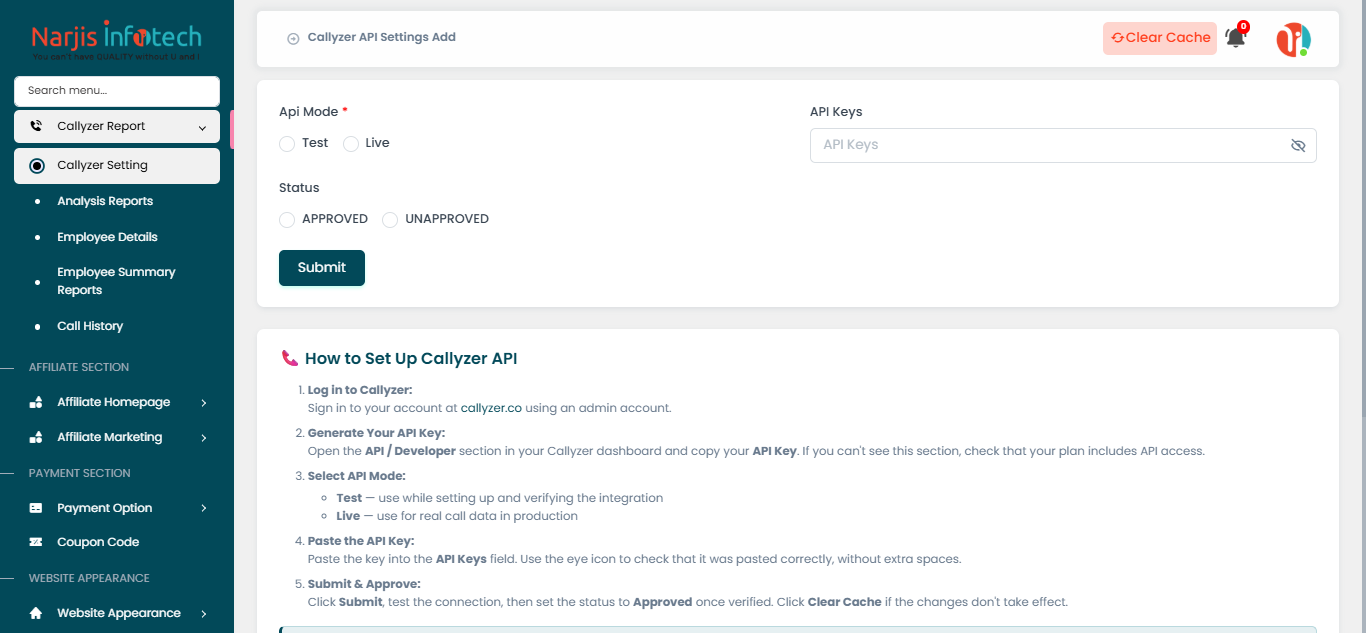Click the Search menu field
This screenshot has width=1366, height=633.
[117, 91]
